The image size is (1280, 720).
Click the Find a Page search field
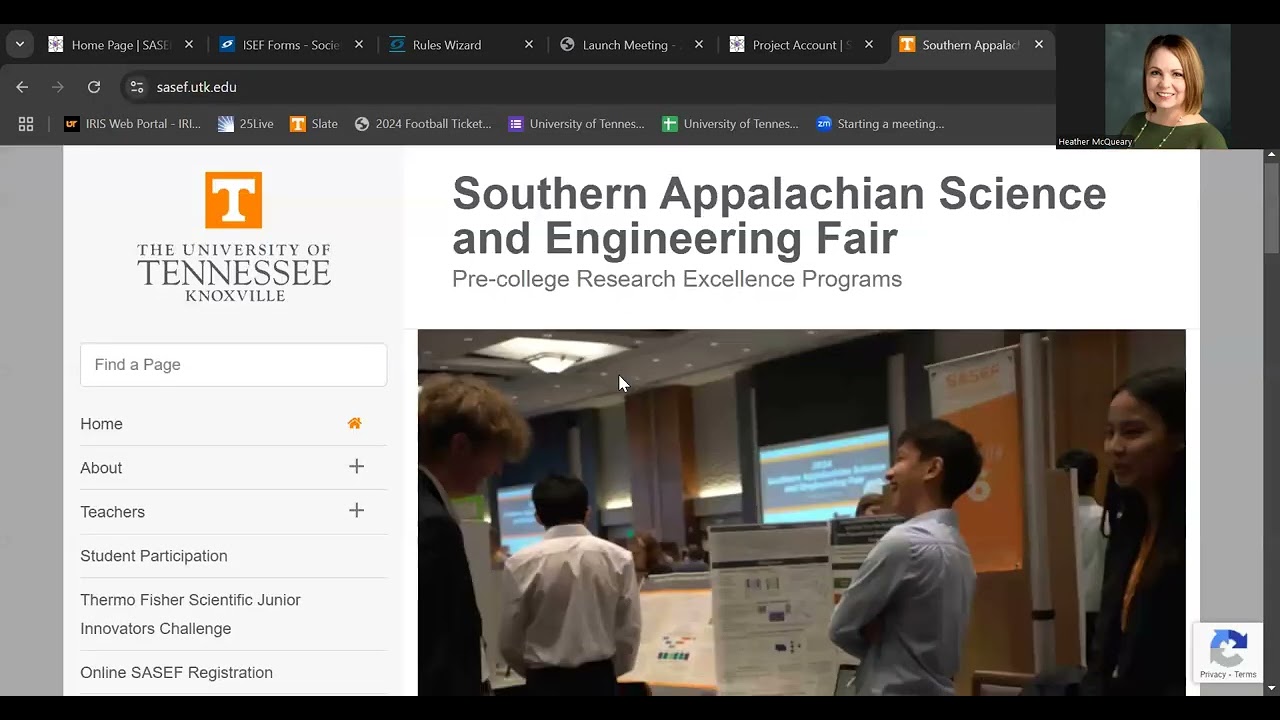coord(234,365)
